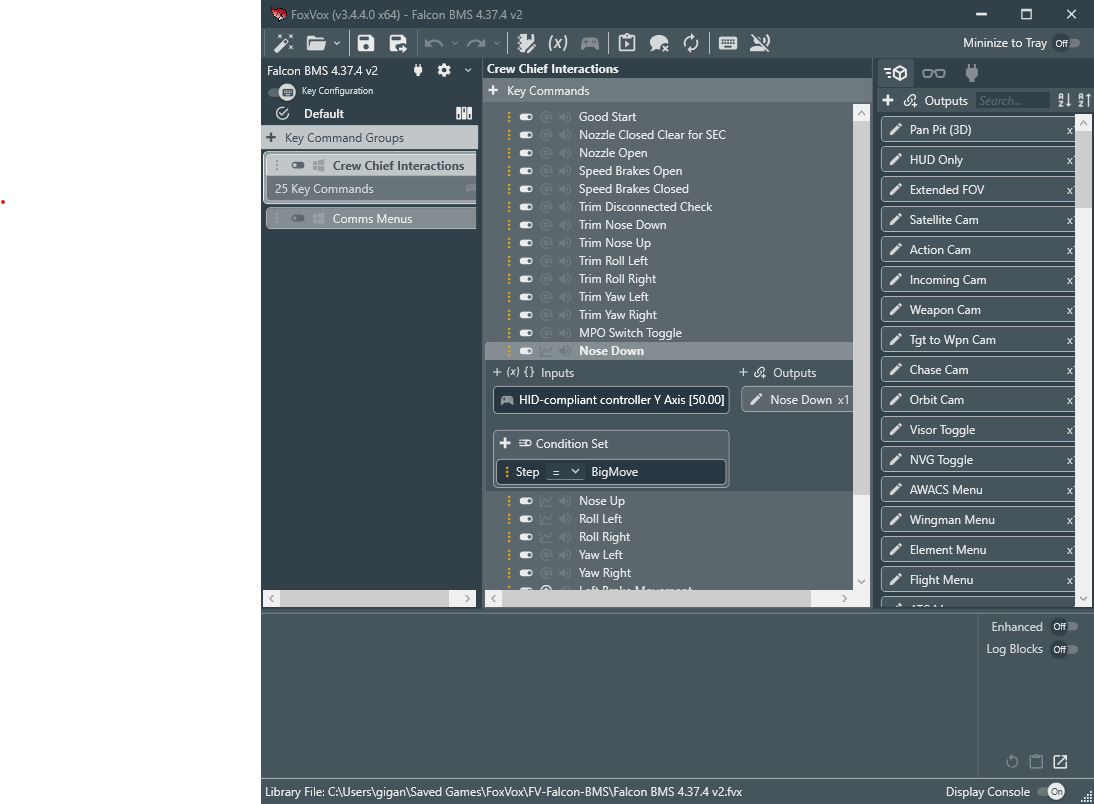Expand chevron beside Falcon BMS settings gear

pyautogui.click(x=468, y=70)
